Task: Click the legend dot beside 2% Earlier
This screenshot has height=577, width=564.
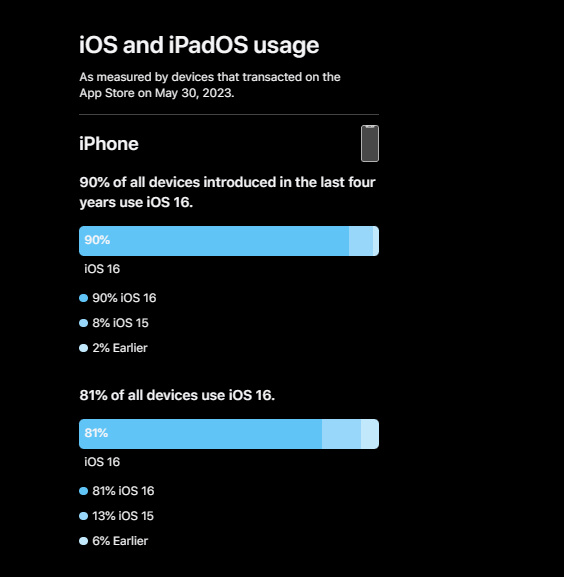Action: click(84, 348)
